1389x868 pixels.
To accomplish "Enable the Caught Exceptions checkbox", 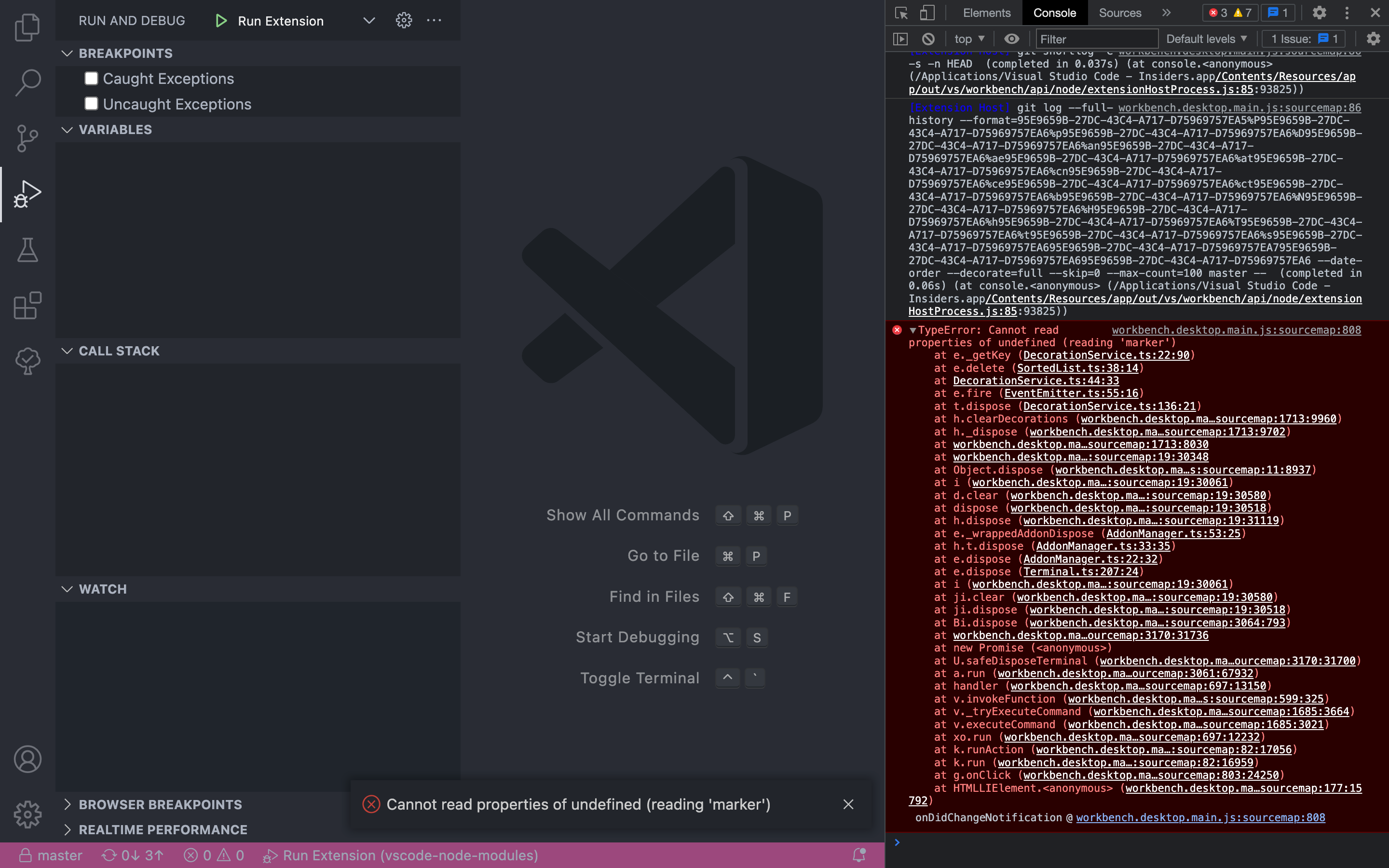I will [91, 78].
